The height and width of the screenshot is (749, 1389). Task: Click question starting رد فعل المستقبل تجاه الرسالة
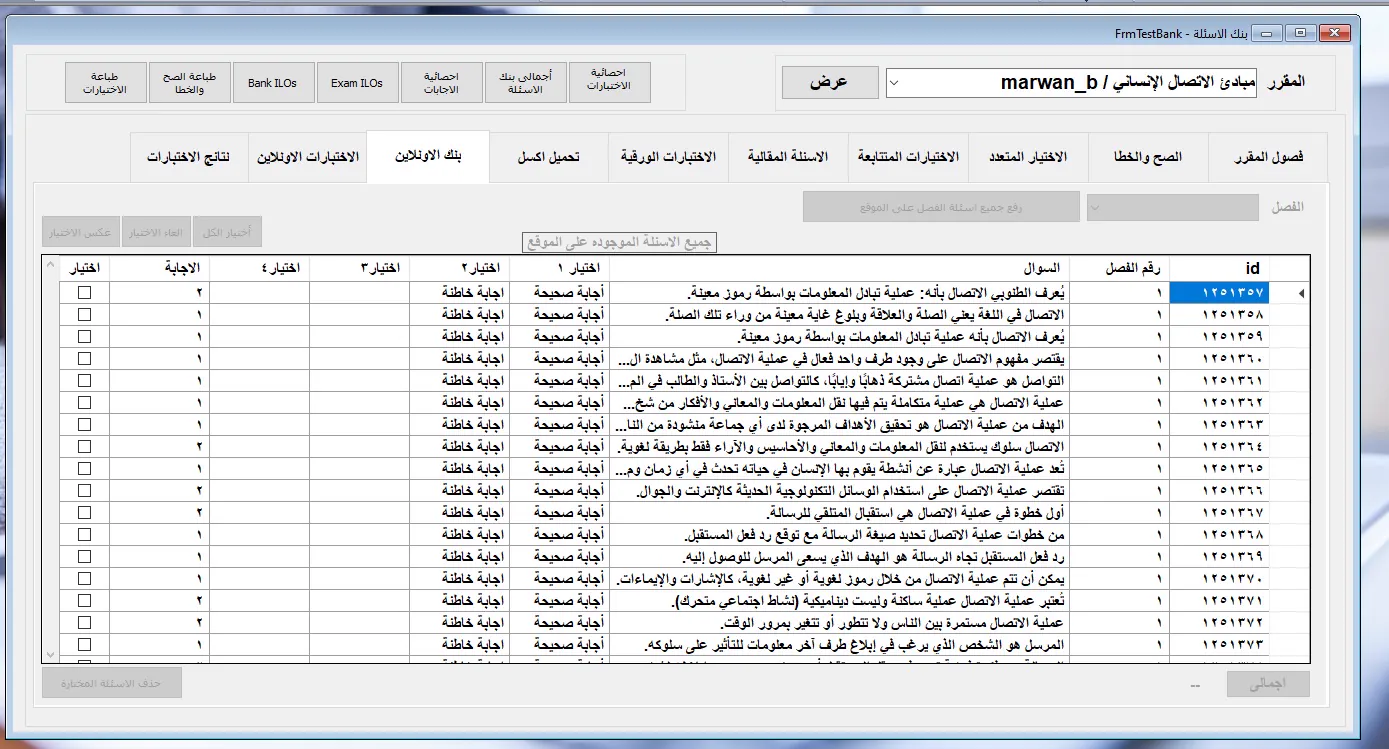(x=839, y=557)
